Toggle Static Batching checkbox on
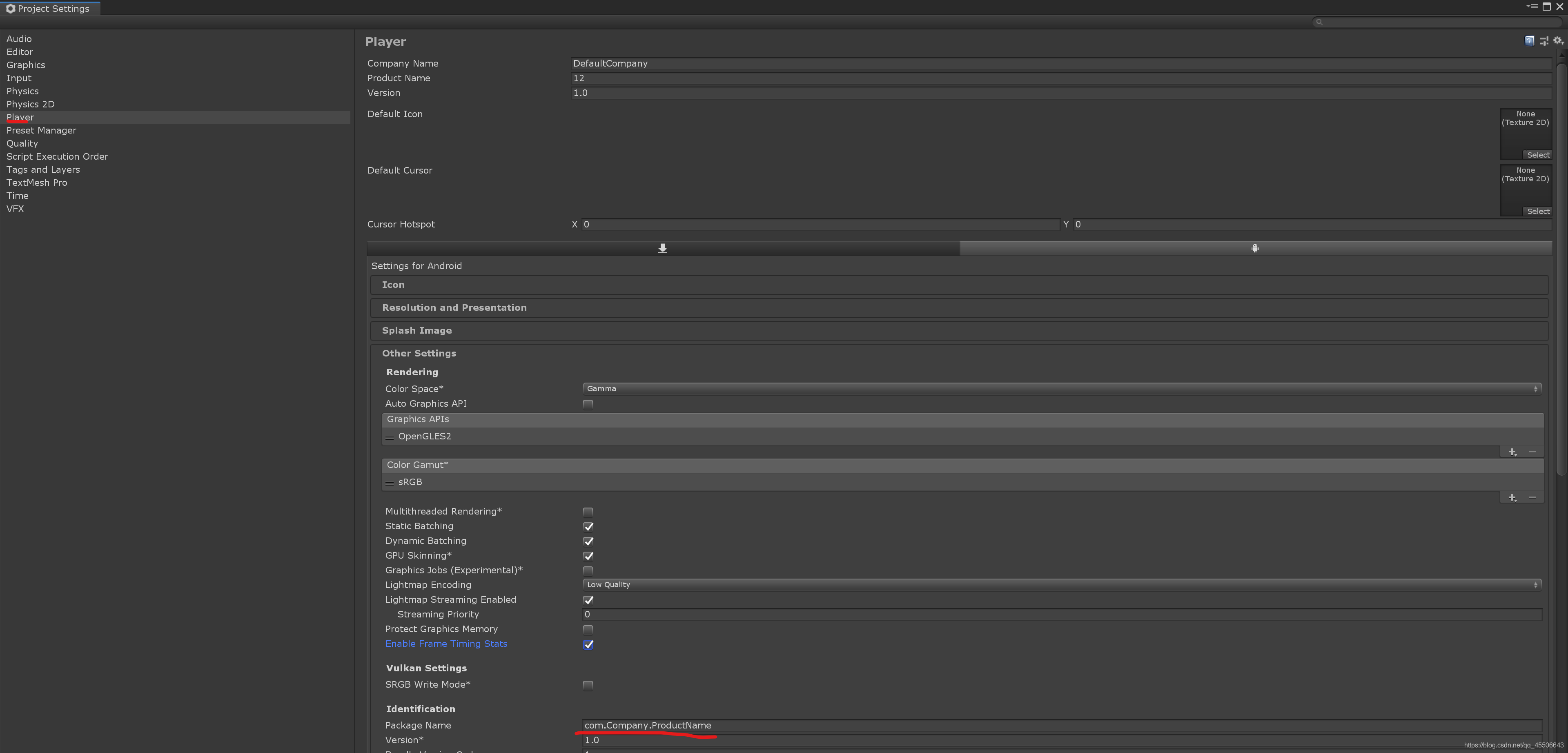This screenshot has height=753, width=1568. click(x=589, y=526)
